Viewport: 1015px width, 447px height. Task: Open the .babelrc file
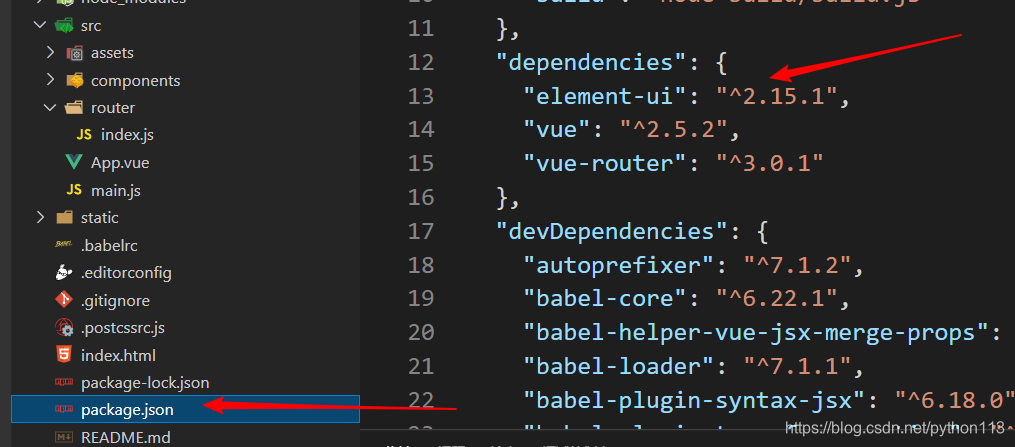tap(109, 245)
